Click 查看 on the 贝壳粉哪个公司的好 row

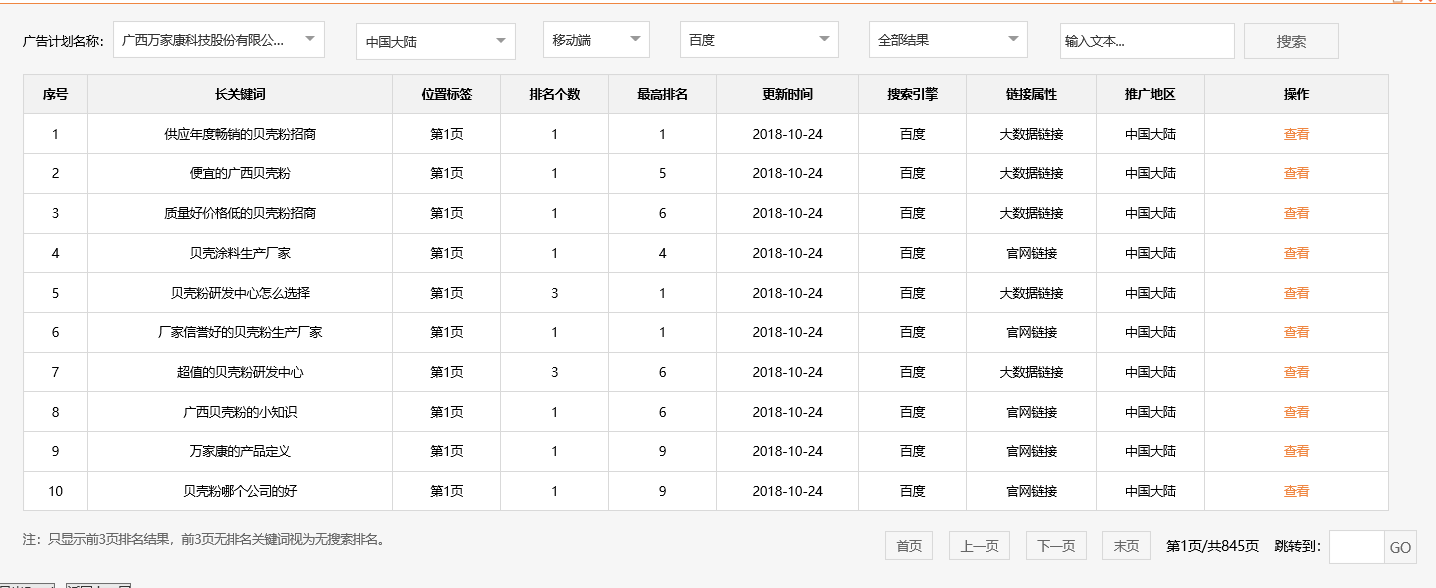1295,490
